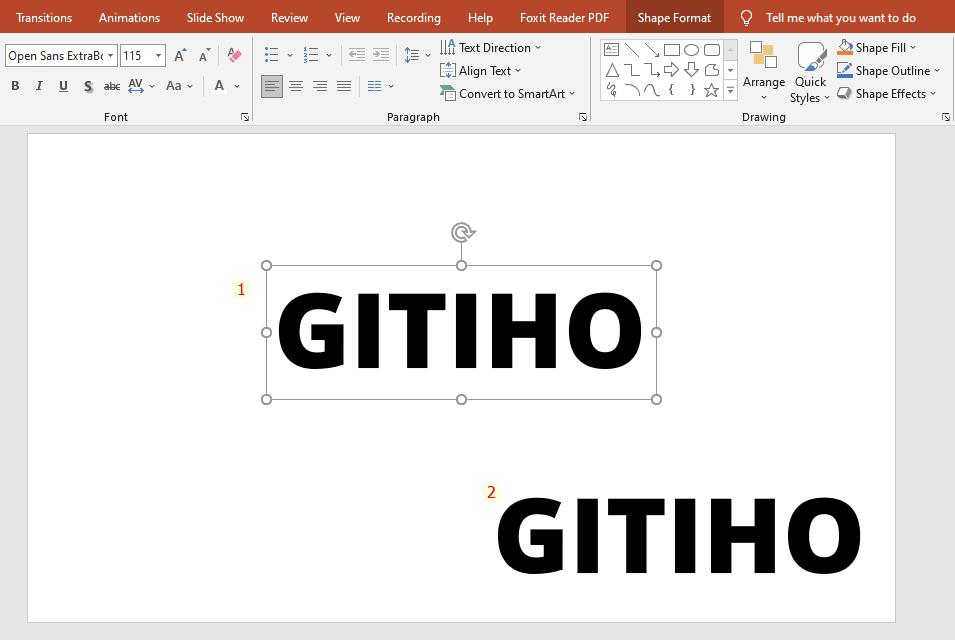Click the Text Direction icon

[446, 47]
